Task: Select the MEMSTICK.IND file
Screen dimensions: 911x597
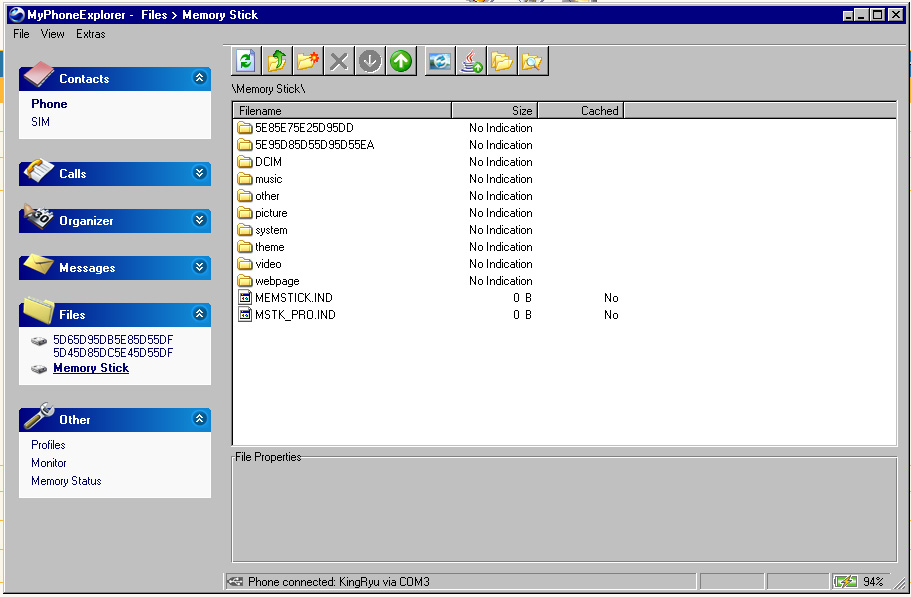Action: (293, 298)
